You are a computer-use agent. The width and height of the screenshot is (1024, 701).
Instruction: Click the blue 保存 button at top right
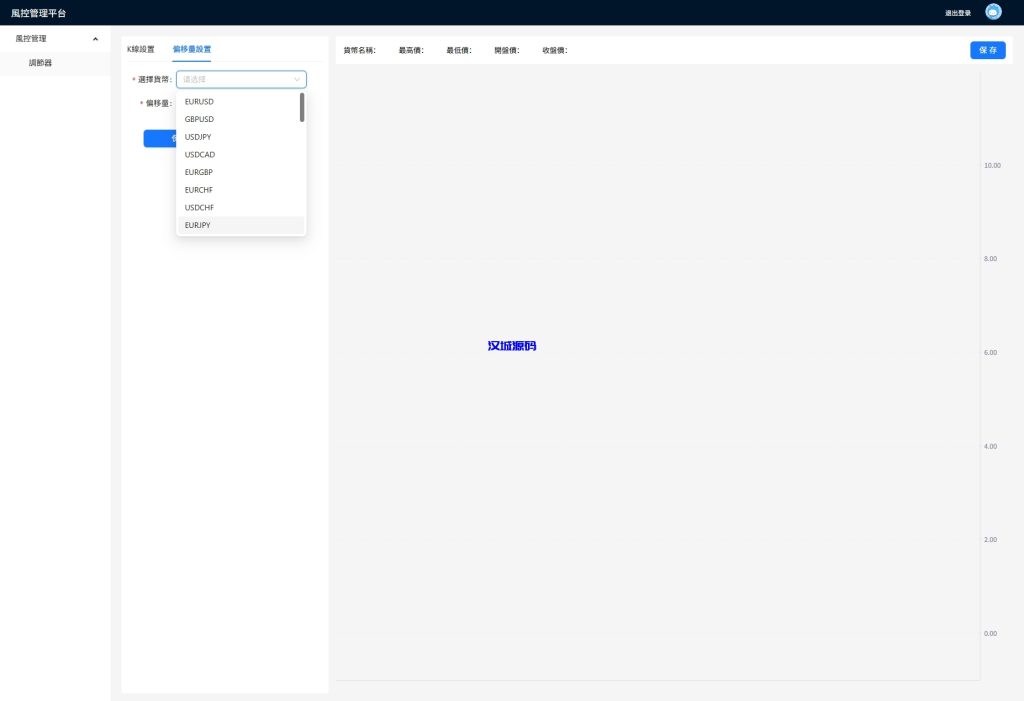click(987, 50)
